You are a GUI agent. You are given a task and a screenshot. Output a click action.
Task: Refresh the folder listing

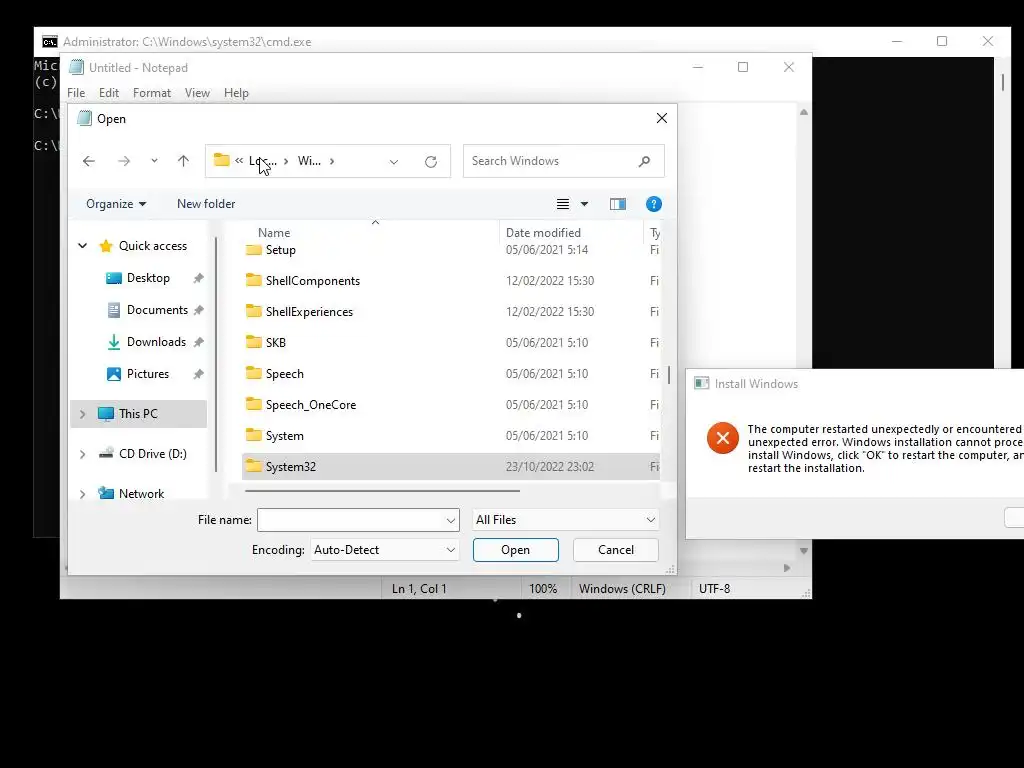[x=431, y=161]
